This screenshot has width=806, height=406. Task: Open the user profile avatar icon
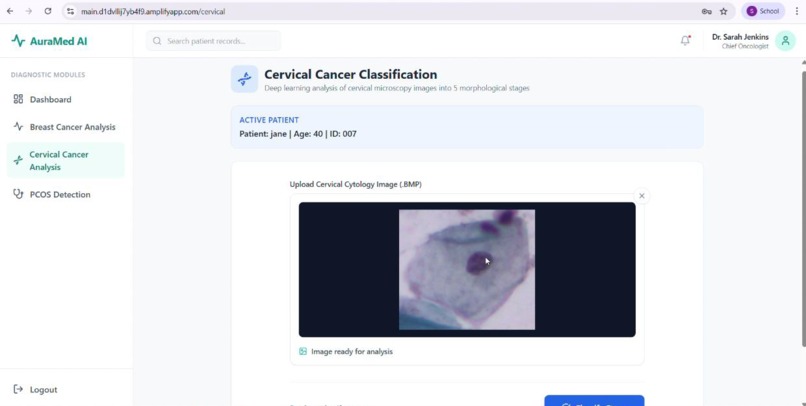pyautogui.click(x=785, y=41)
